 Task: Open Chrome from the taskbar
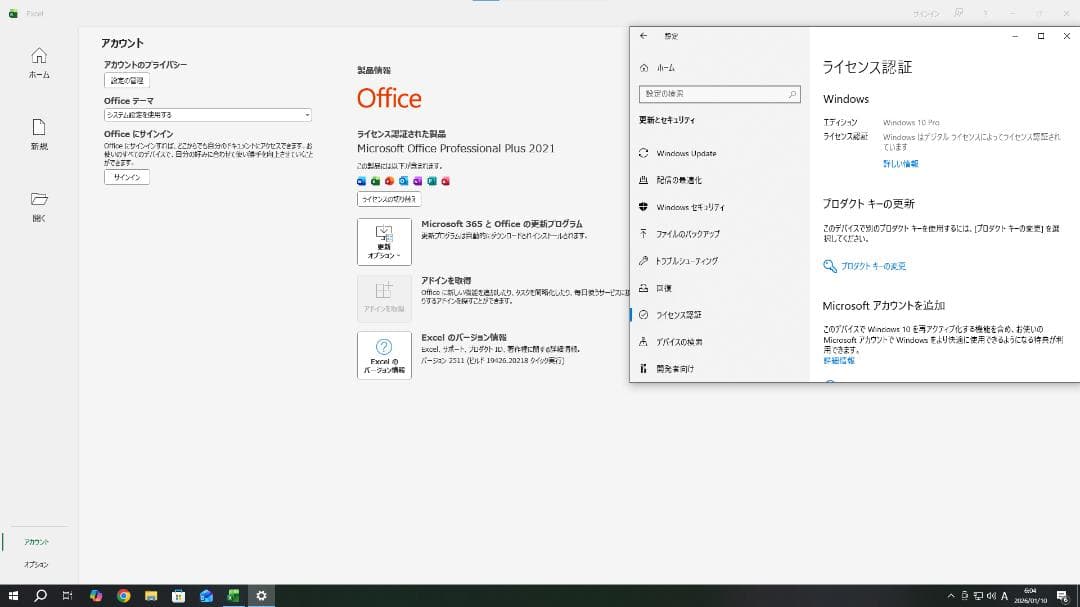coord(123,595)
